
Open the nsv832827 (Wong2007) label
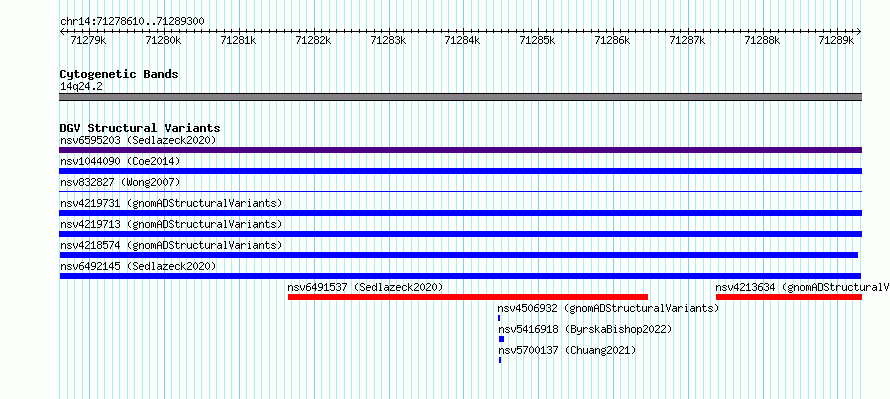(120, 182)
